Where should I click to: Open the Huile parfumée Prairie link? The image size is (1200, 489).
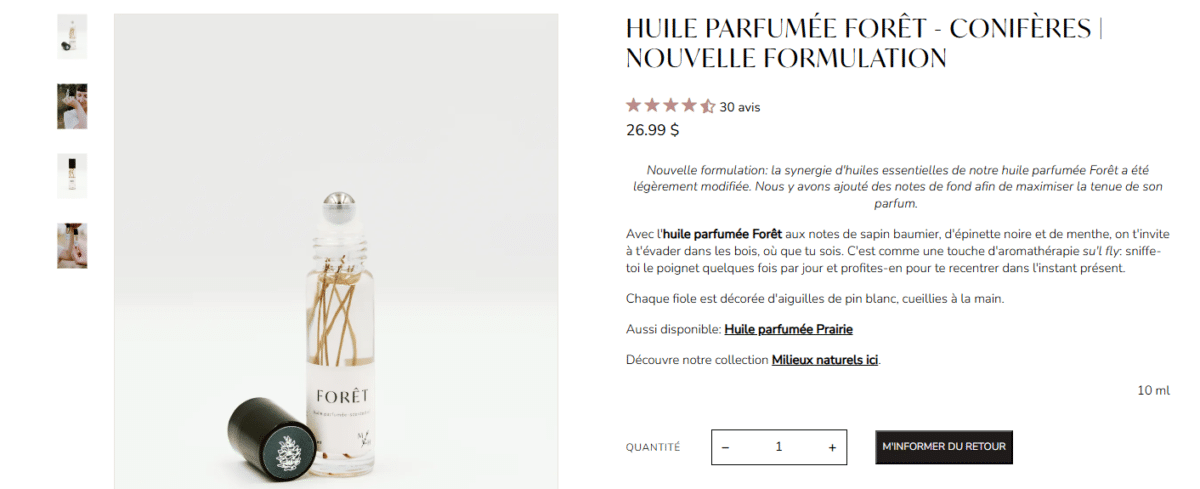(x=788, y=329)
